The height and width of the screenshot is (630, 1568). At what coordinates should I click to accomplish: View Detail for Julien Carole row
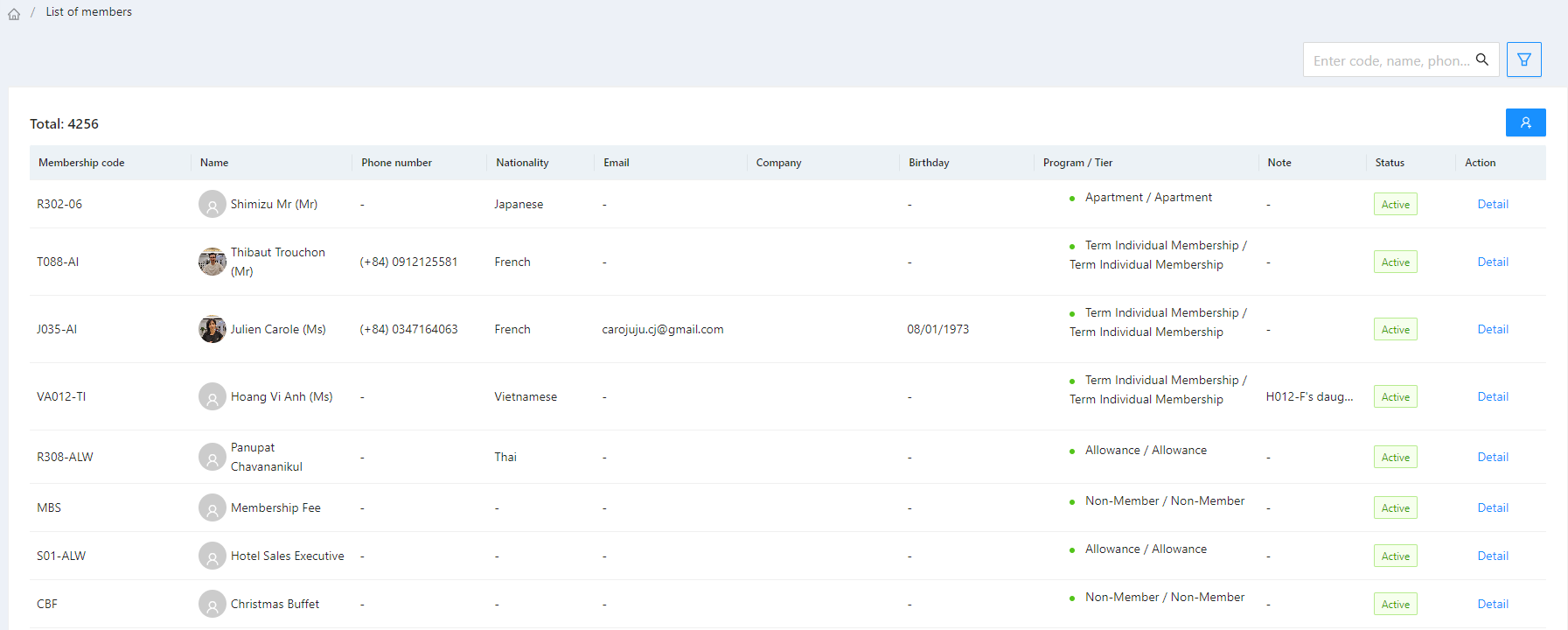(1492, 329)
